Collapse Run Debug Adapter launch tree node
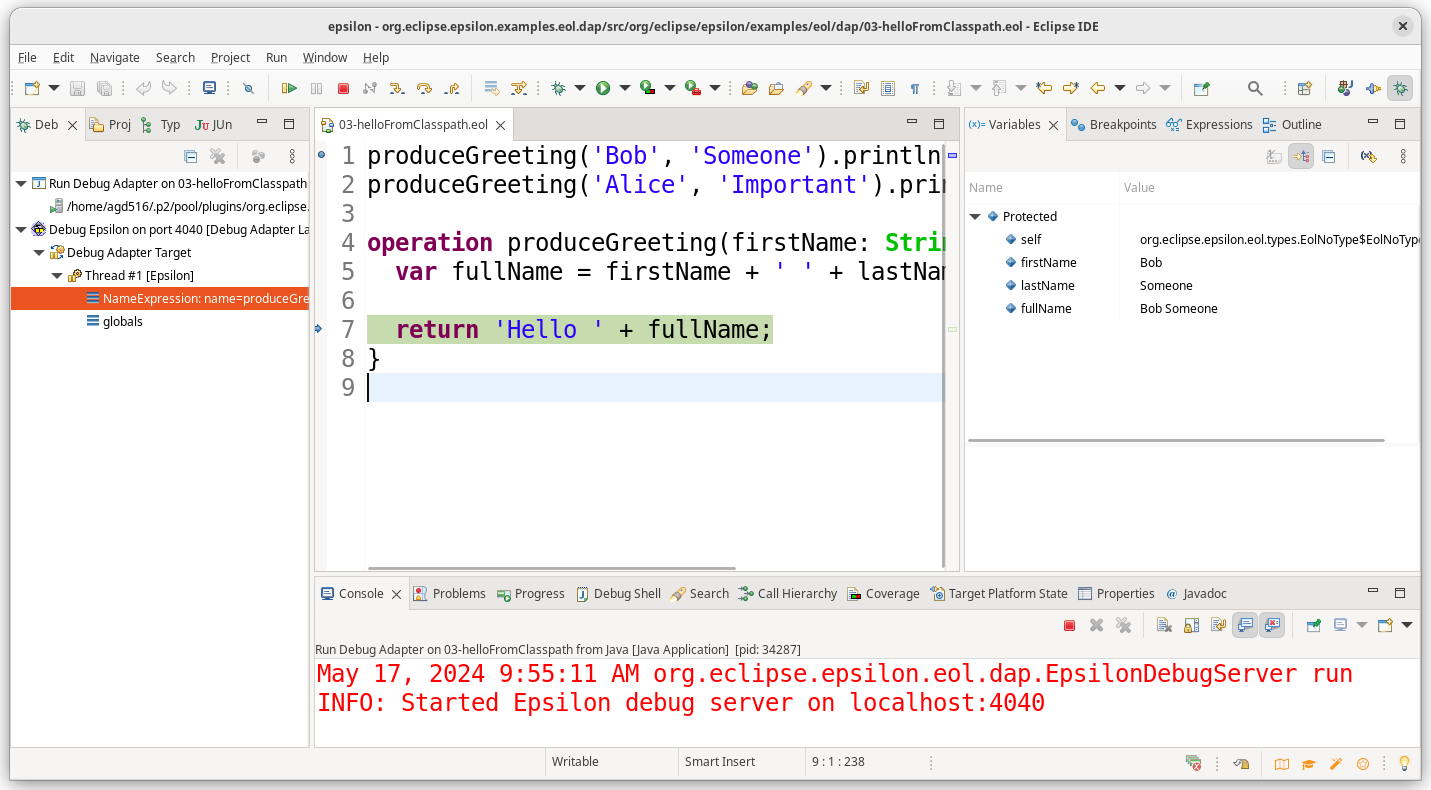The image size is (1431, 790). coord(21,184)
